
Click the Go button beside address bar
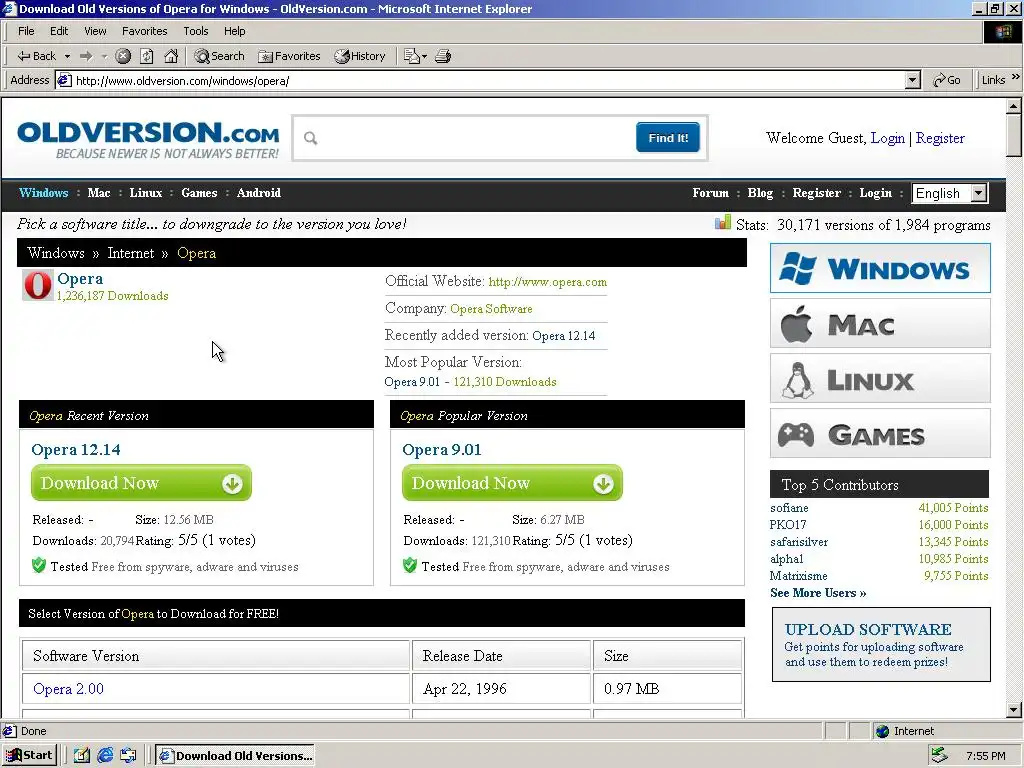point(946,80)
